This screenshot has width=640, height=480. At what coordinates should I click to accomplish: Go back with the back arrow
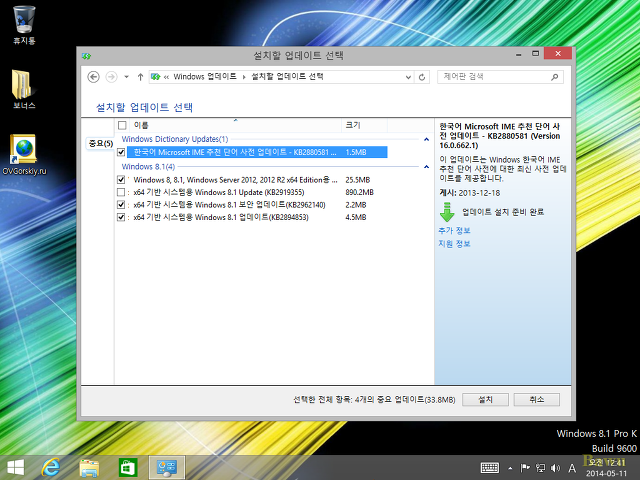coord(93,77)
